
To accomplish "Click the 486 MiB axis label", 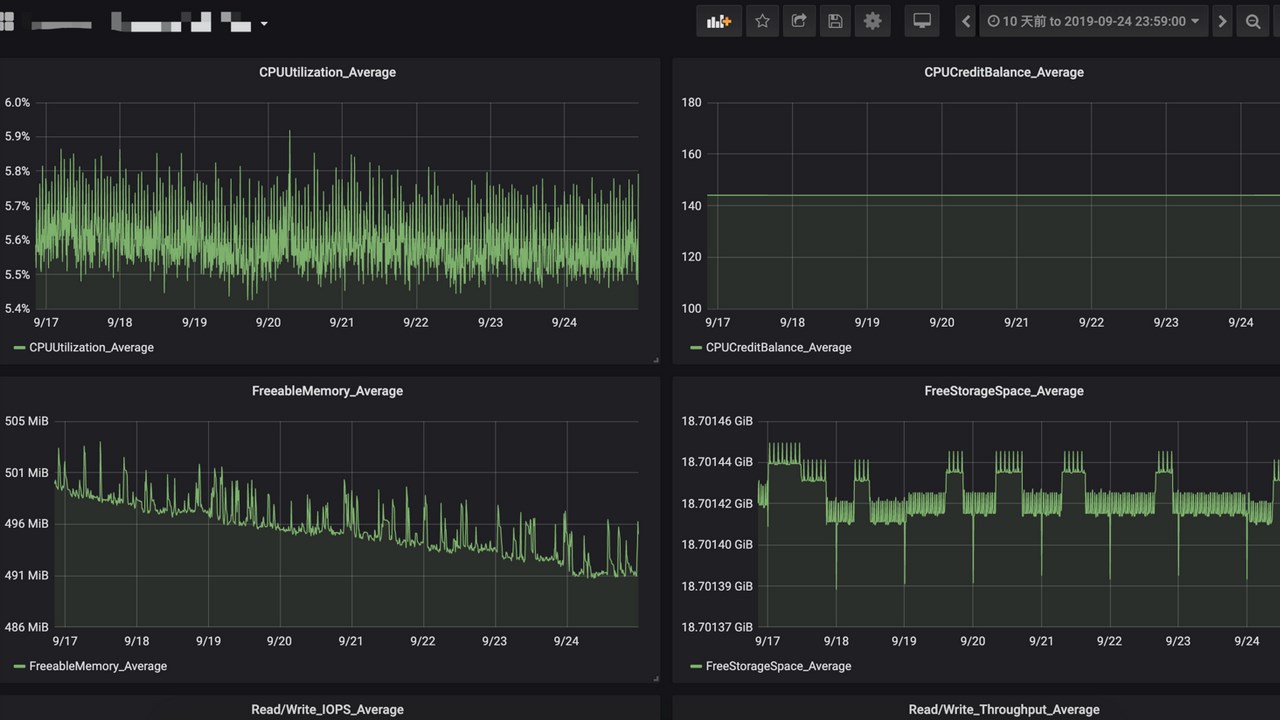I will tap(26, 627).
